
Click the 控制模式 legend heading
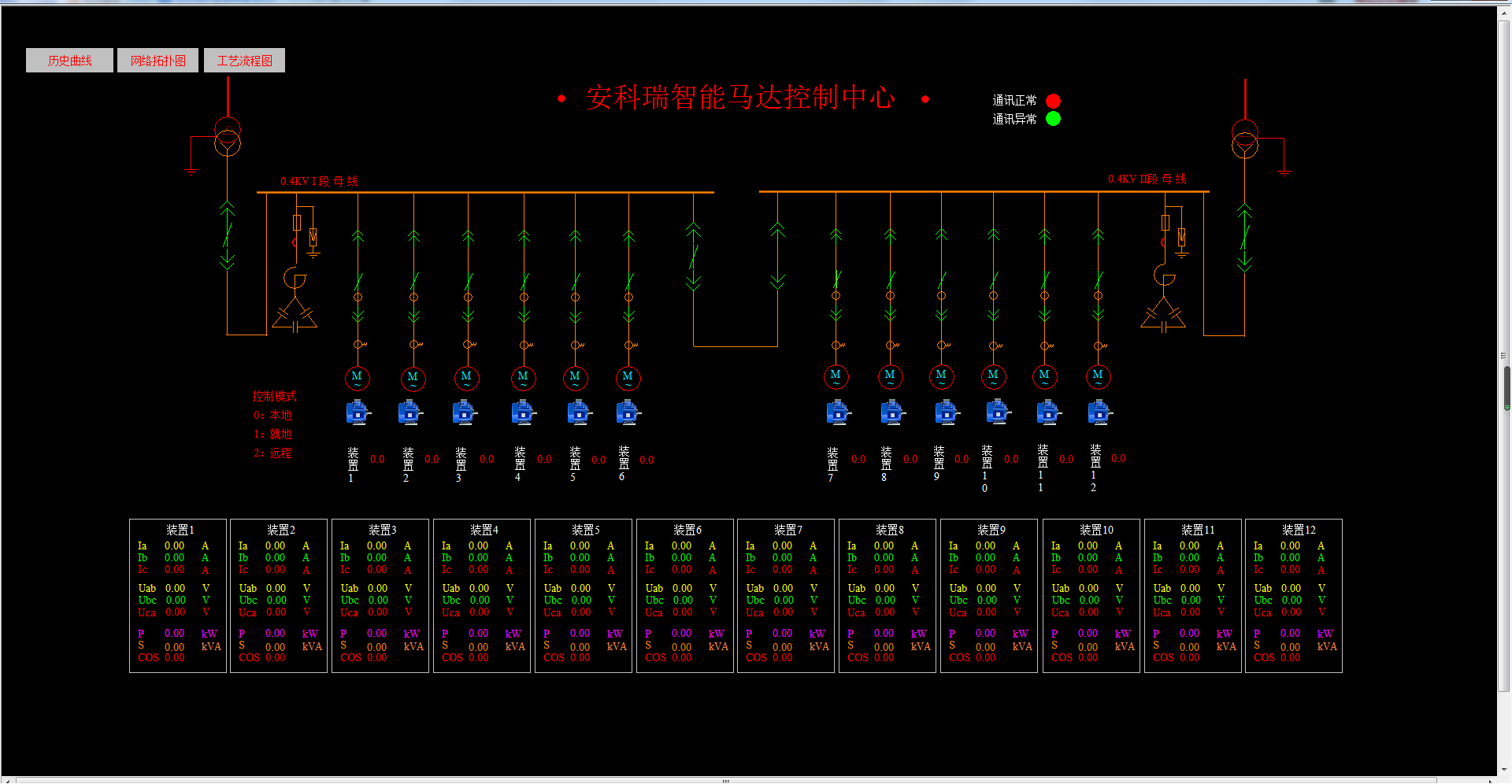pos(274,396)
